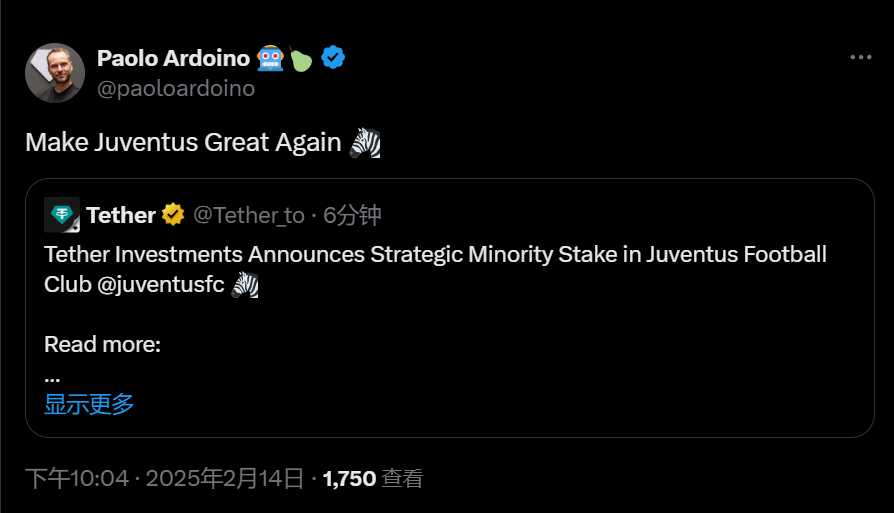Image resolution: width=894 pixels, height=513 pixels.
Task: Click the 下午10:04 · 2025年2月14日 post timestamp
Action: pos(164,479)
